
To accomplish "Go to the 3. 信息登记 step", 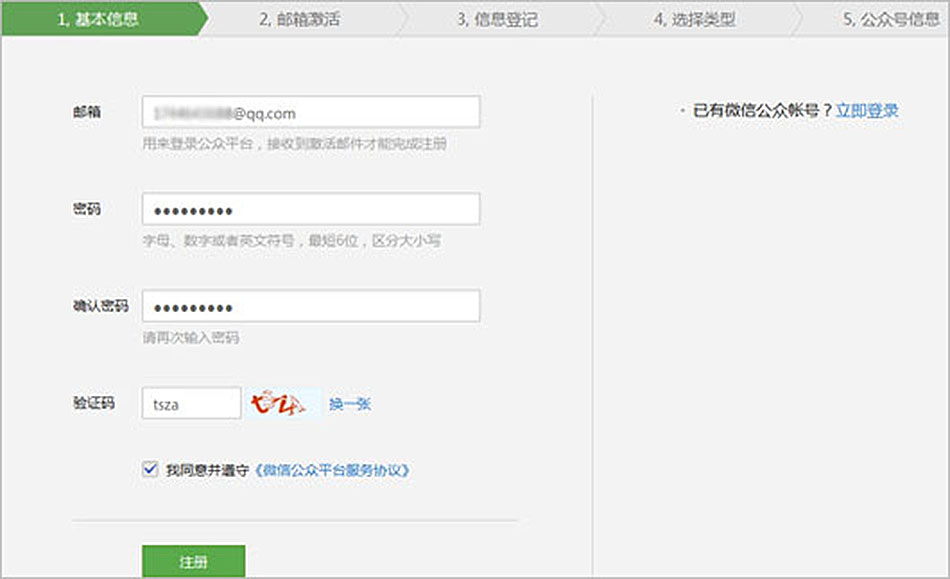I will pyautogui.click(x=497, y=19).
